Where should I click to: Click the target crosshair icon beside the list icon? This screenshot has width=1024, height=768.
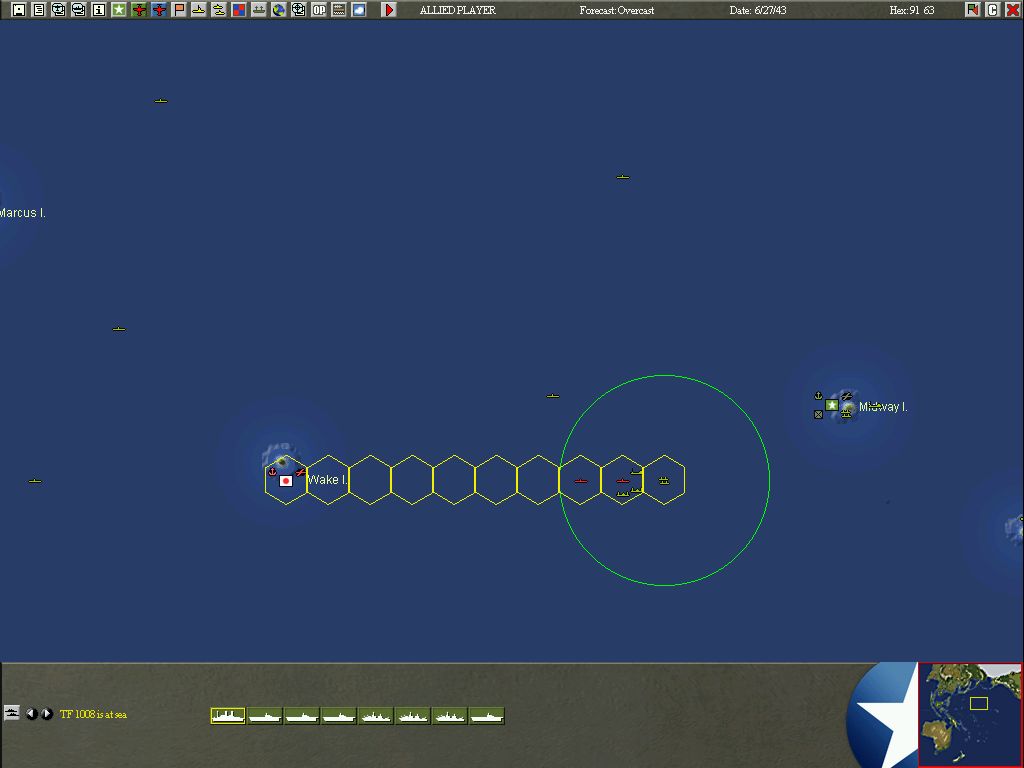tap(59, 10)
